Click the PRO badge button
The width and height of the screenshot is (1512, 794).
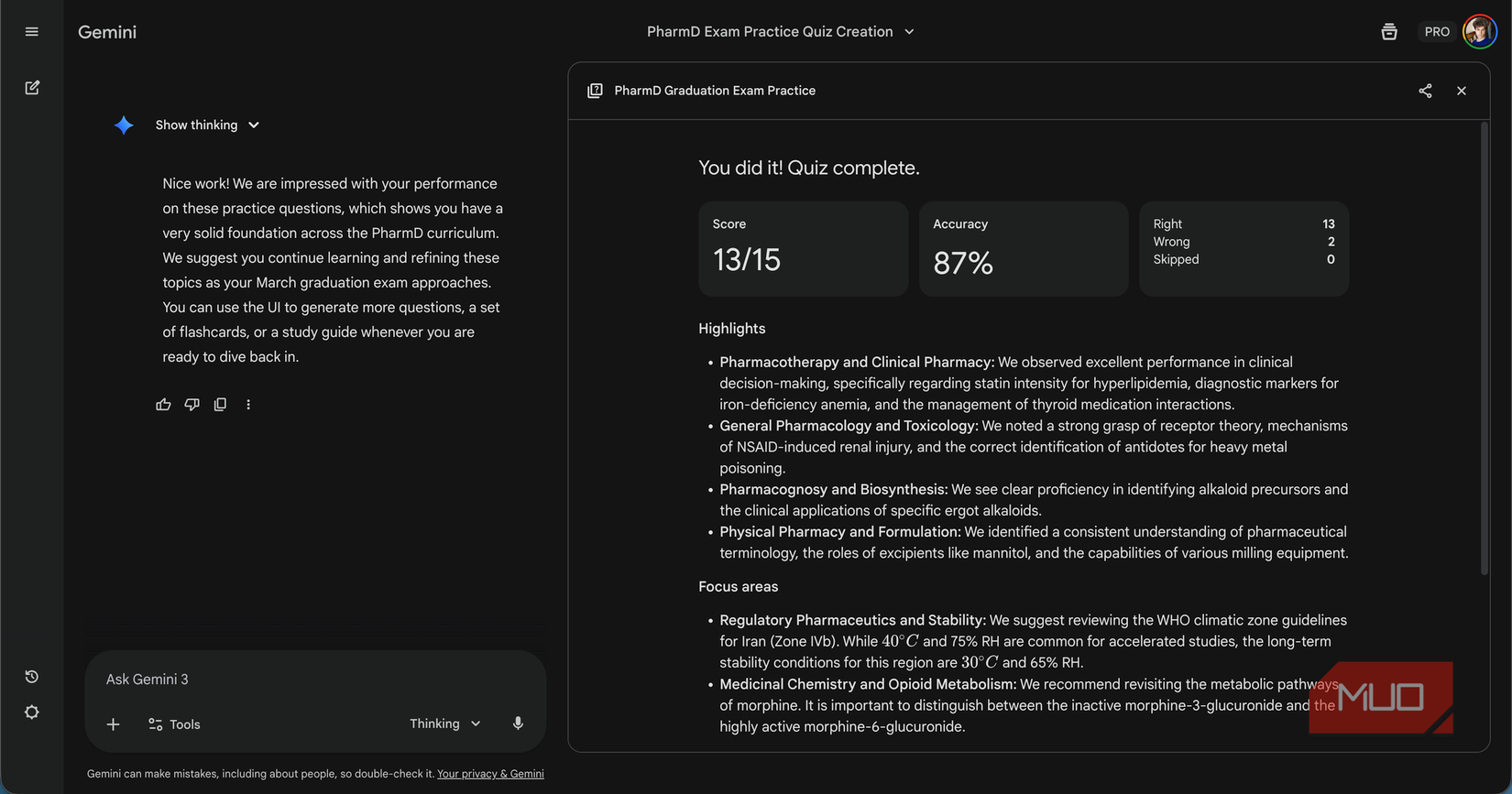point(1437,32)
